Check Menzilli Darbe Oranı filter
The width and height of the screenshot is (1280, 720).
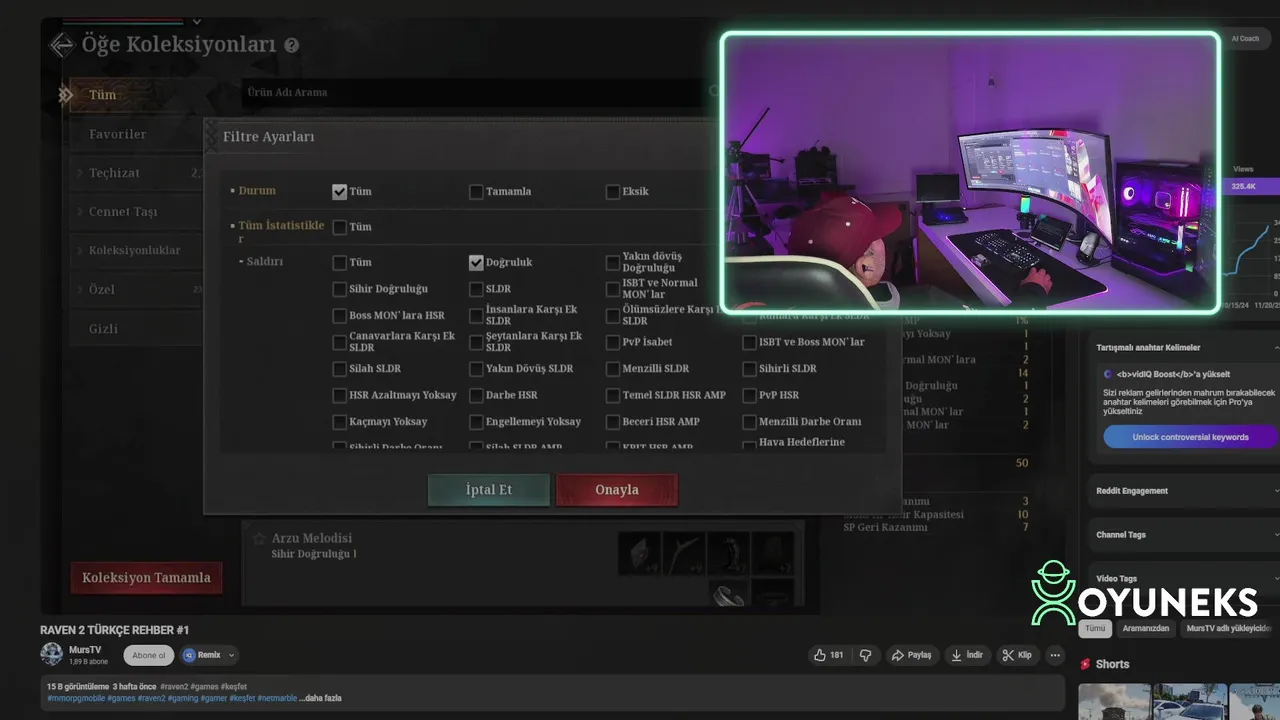[749, 421]
